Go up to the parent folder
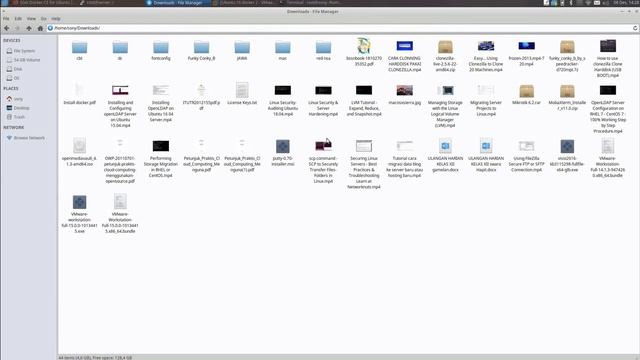640x360 pixels. [x=29, y=28]
